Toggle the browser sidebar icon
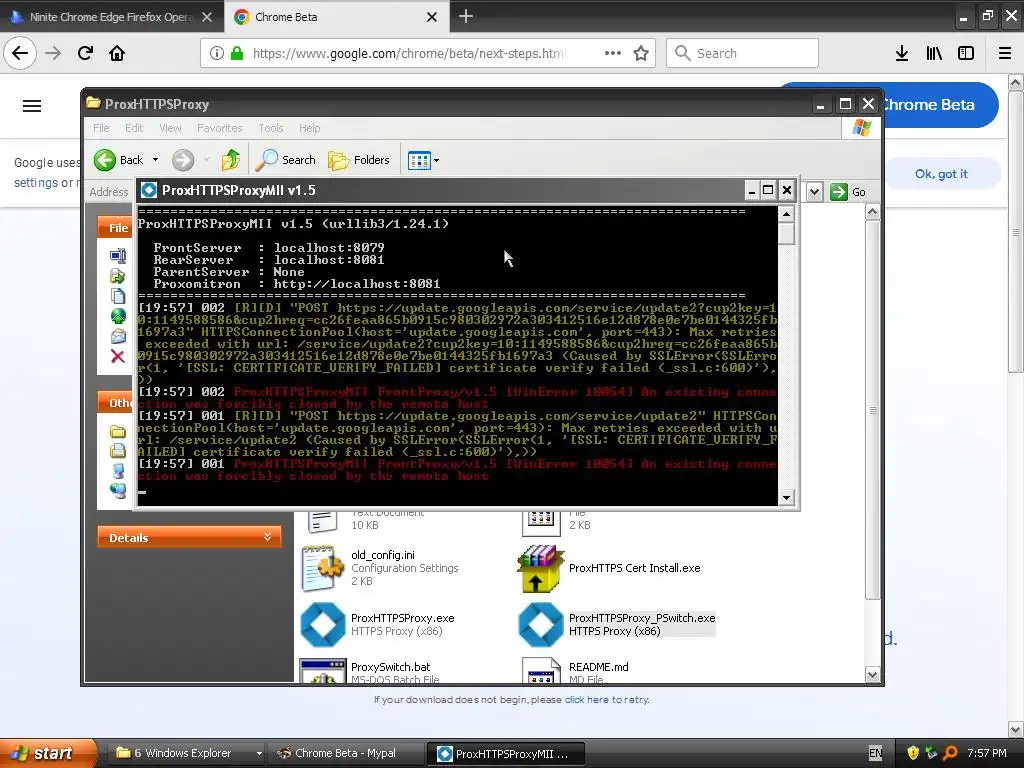1024x768 pixels. click(x=966, y=53)
